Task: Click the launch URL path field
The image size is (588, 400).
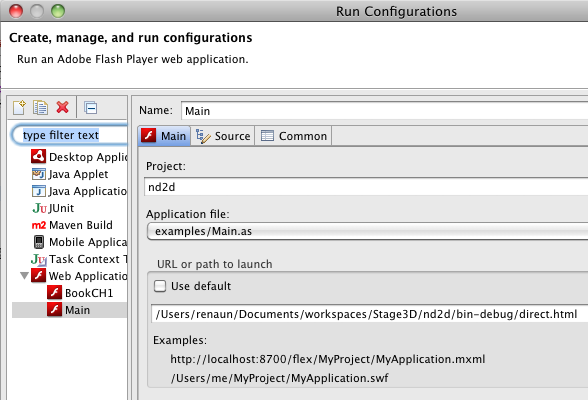Action: tap(369, 314)
